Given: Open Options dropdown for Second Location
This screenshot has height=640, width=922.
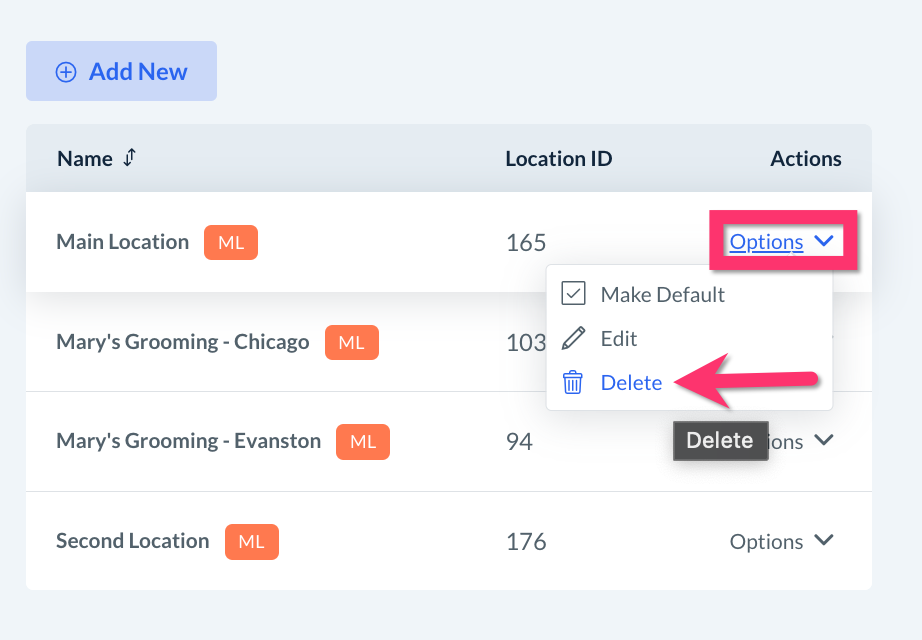Looking at the screenshot, I should click(x=781, y=541).
